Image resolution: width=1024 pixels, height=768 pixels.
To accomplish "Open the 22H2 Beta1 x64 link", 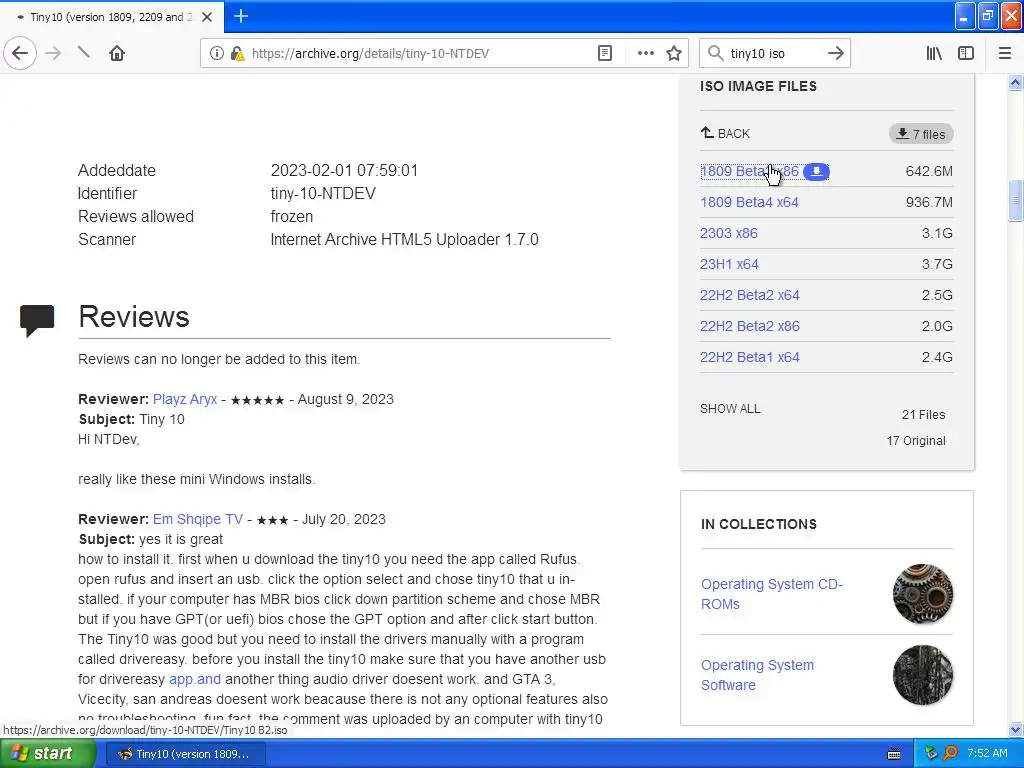I will tap(750, 357).
